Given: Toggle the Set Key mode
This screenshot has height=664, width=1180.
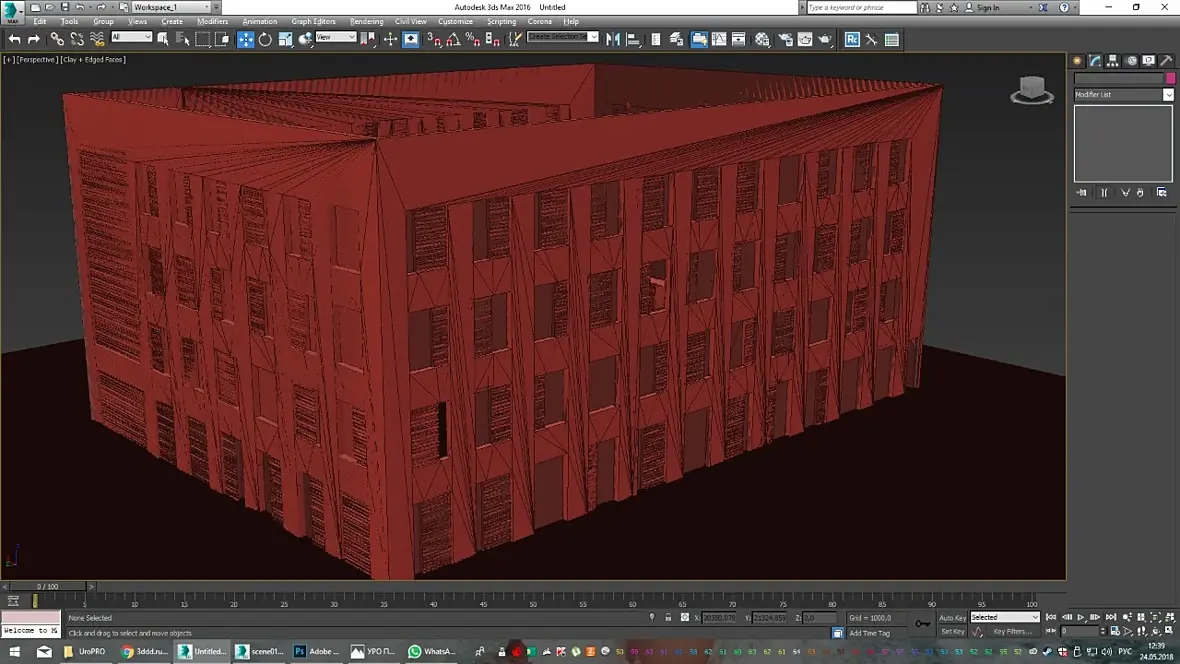Looking at the screenshot, I should [952, 631].
